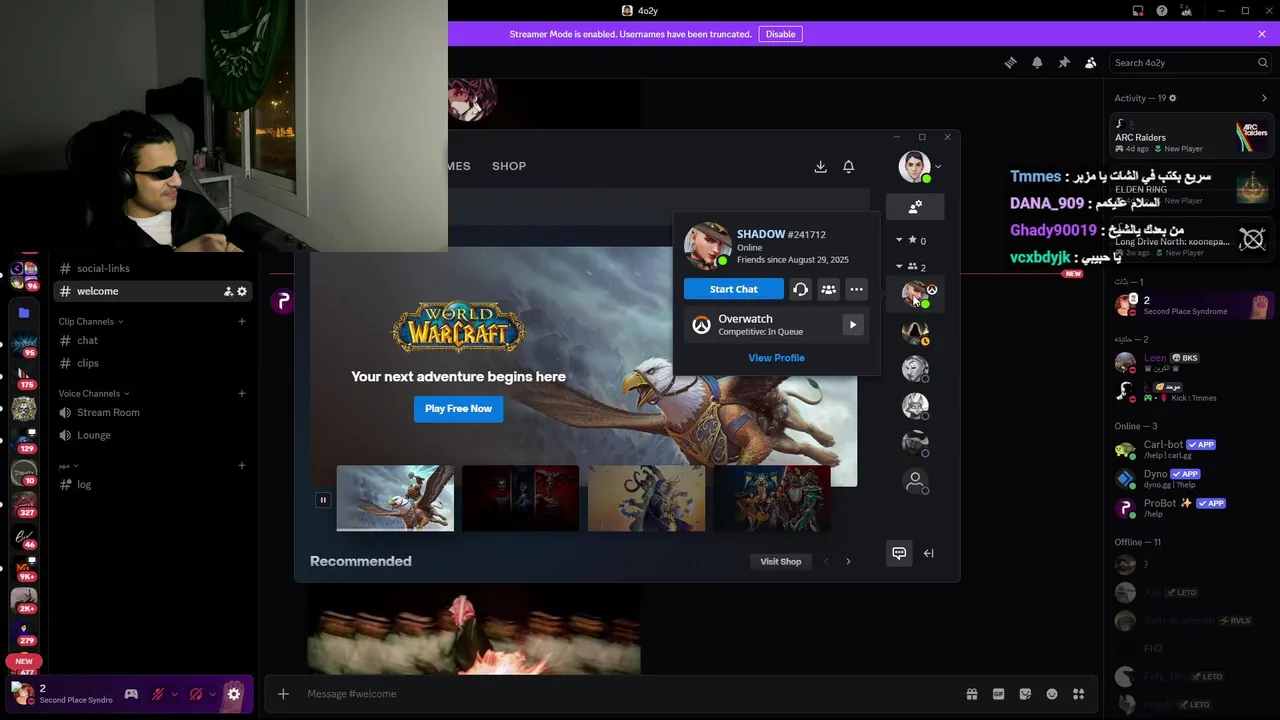Open Battle.net notifications bell
This screenshot has height=720, width=1280.
(848, 166)
